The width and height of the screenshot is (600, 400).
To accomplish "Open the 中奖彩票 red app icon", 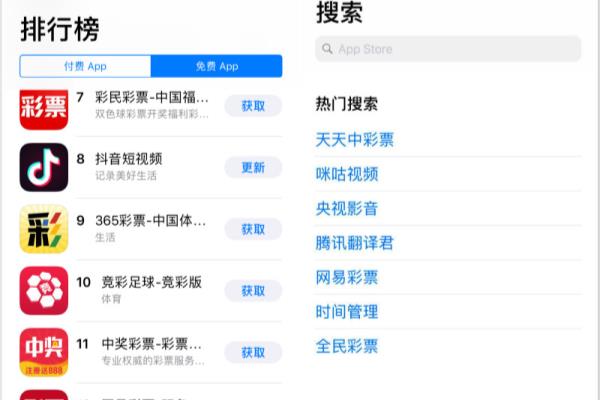I will 44,352.
